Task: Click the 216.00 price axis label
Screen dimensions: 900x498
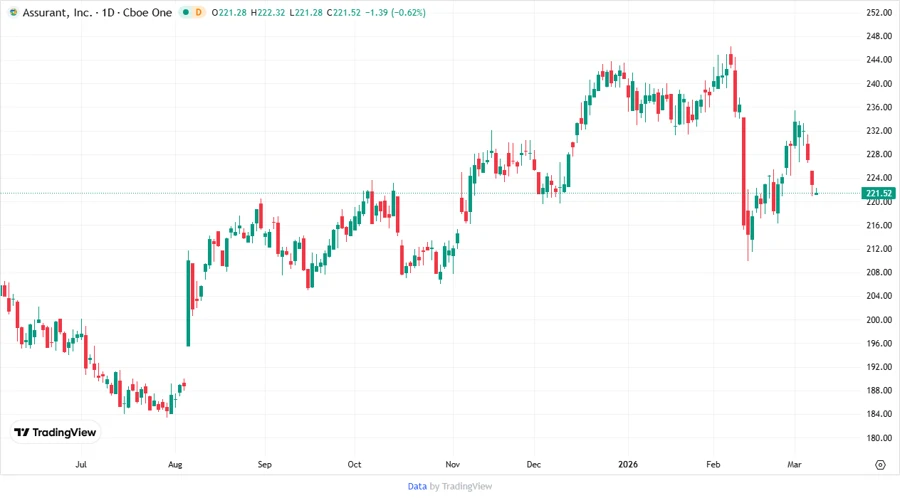Action: tap(879, 225)
